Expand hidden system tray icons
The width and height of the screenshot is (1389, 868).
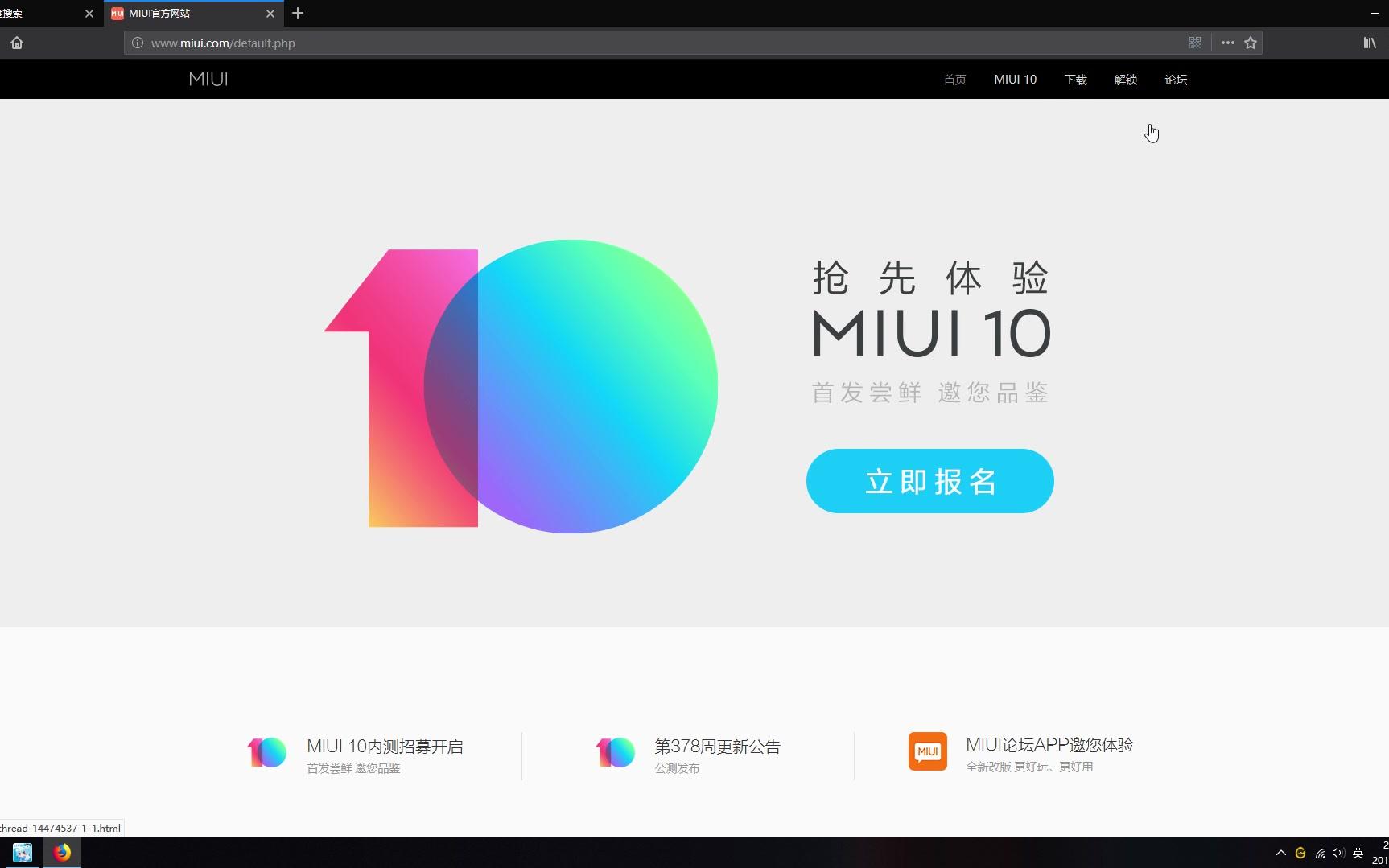(x=1281, y=853)
